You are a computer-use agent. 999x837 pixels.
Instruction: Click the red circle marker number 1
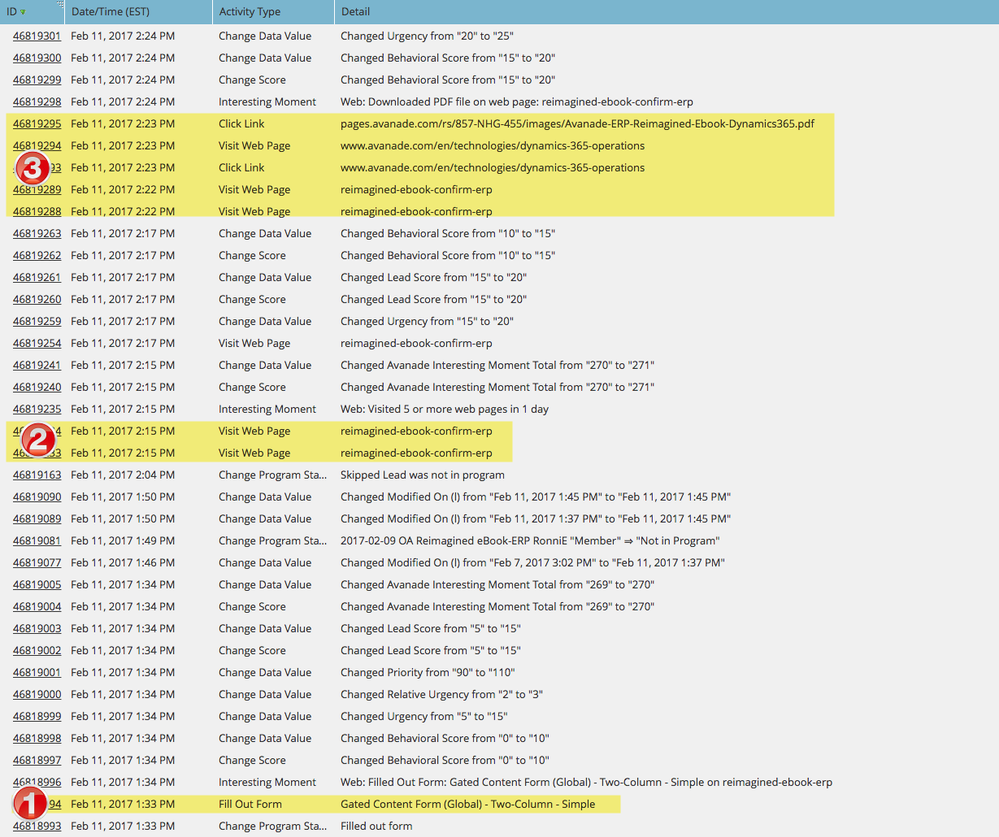(x=29, y=803)
